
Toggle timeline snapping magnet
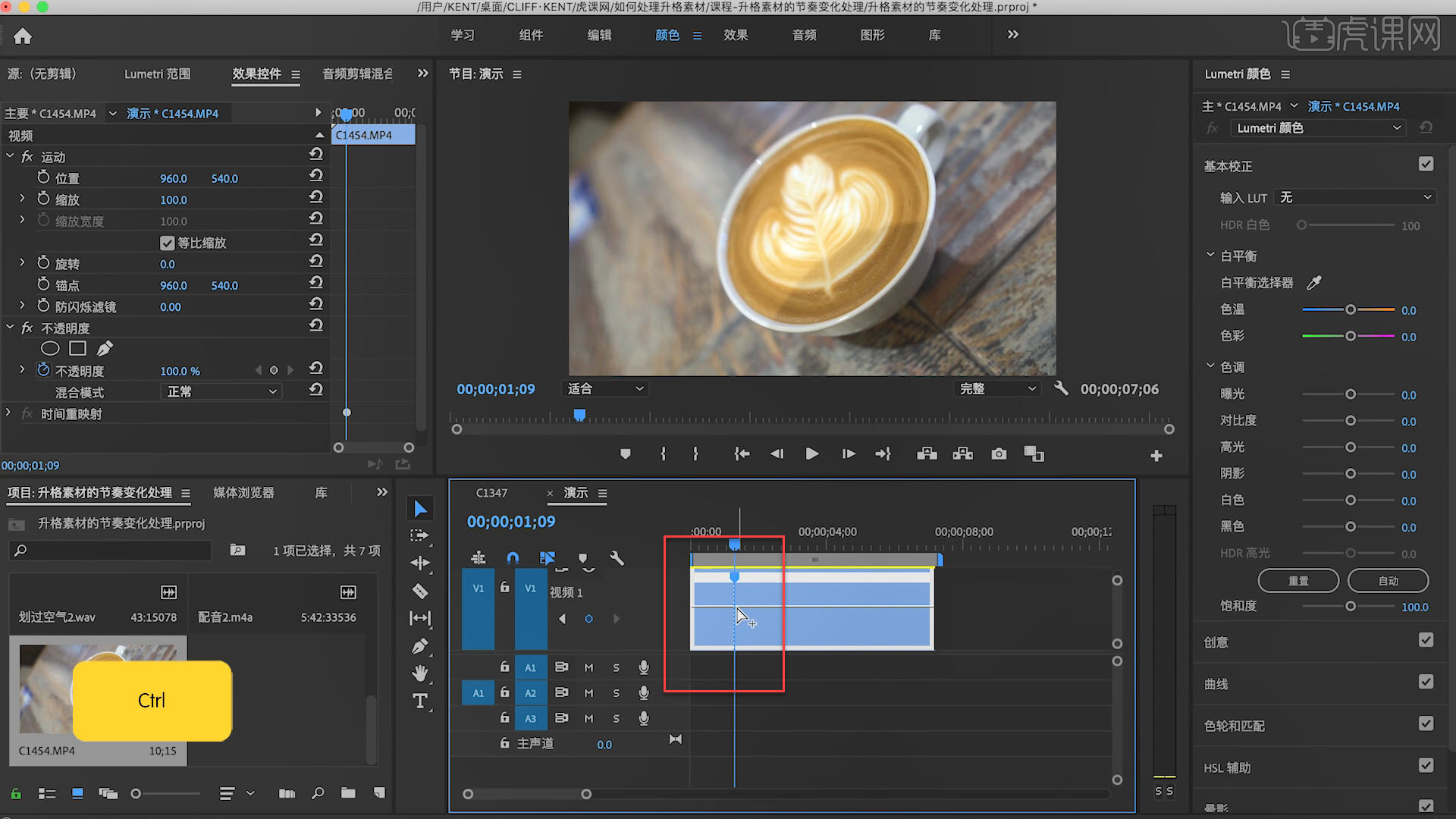pos(513,558)
